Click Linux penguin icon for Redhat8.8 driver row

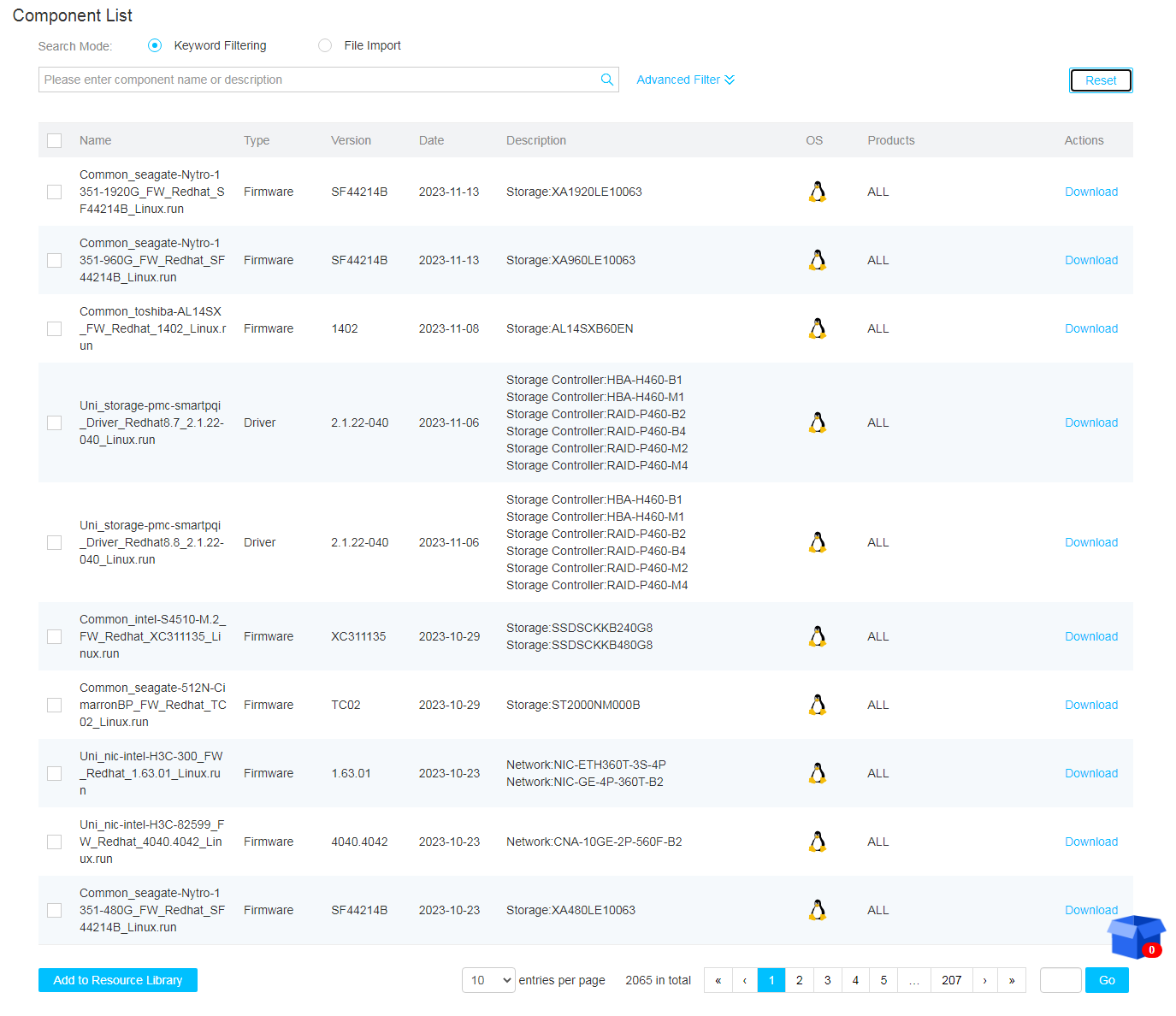[x=818, y=542]
